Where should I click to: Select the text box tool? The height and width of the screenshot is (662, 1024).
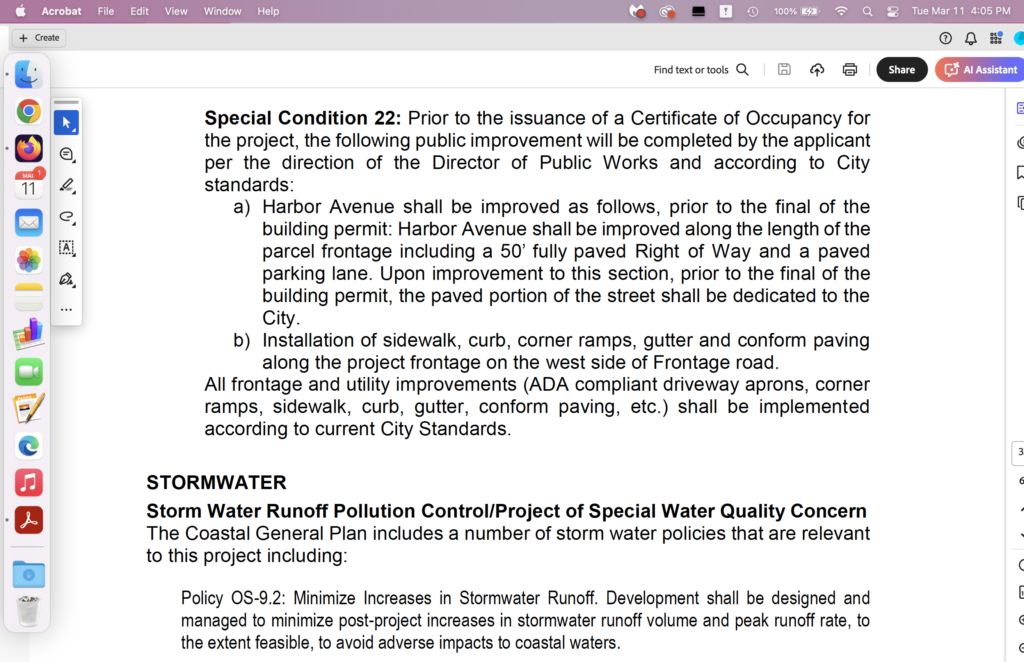67,248
